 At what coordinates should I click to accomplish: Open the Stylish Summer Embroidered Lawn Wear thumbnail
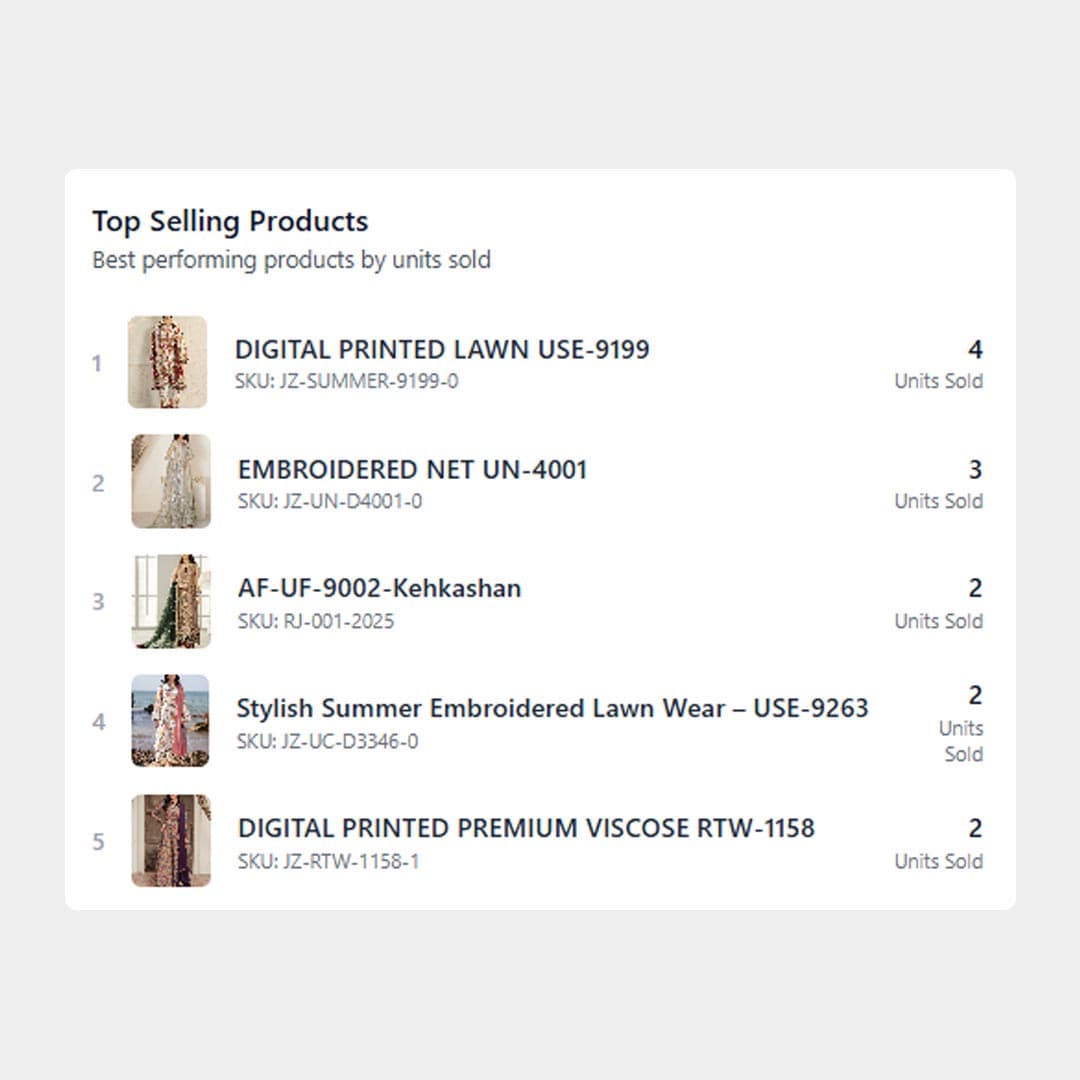pos(170,720)
